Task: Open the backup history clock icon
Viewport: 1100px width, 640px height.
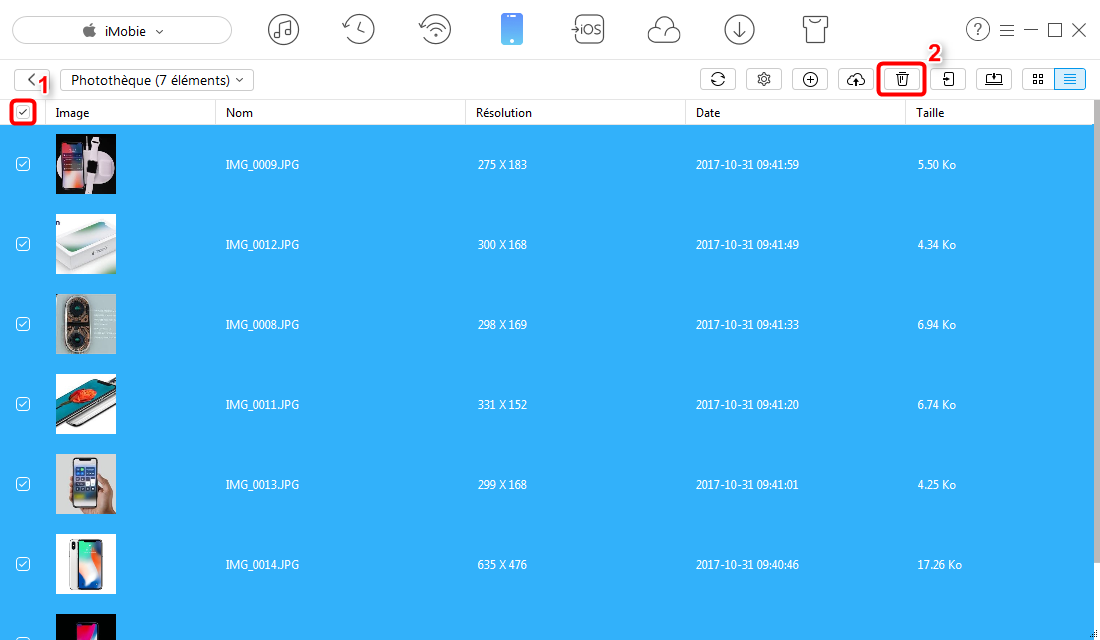Action: point(358,30)
